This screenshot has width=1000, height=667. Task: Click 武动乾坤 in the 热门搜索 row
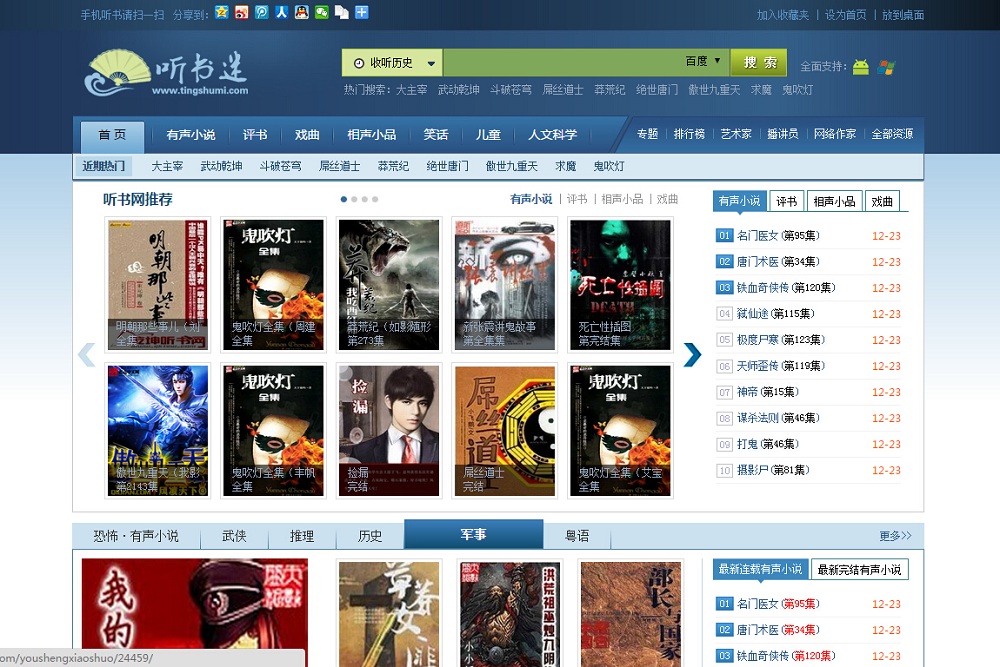459,90
